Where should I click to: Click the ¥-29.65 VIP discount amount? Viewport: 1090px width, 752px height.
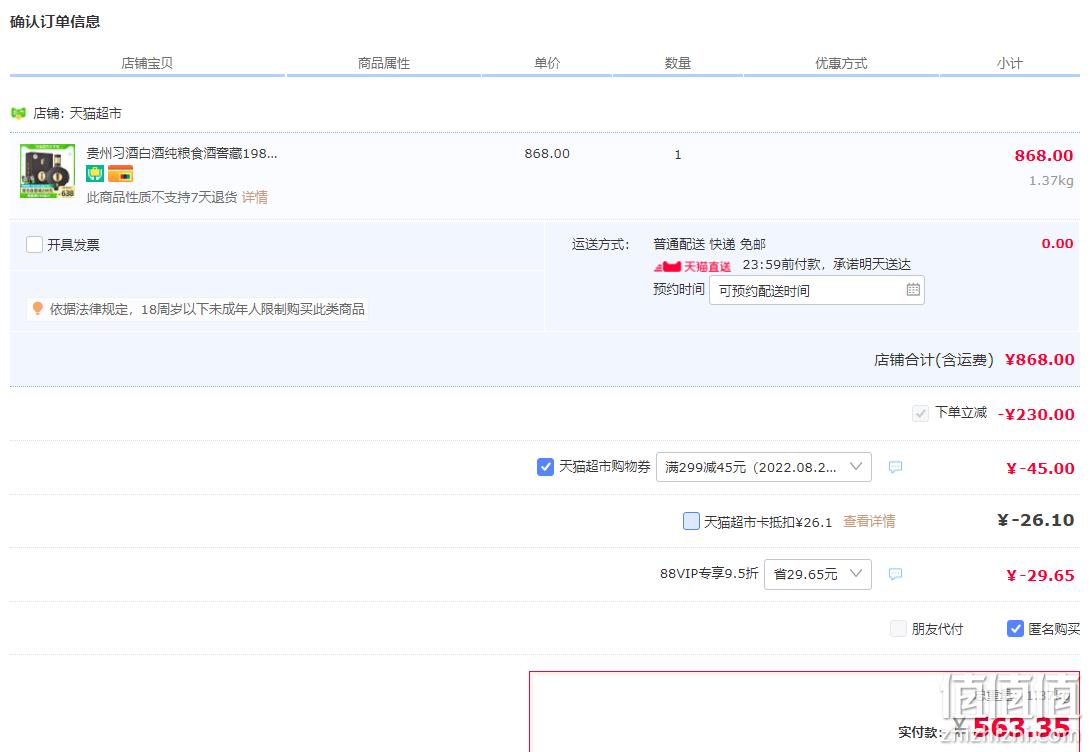coord(1041,575)
